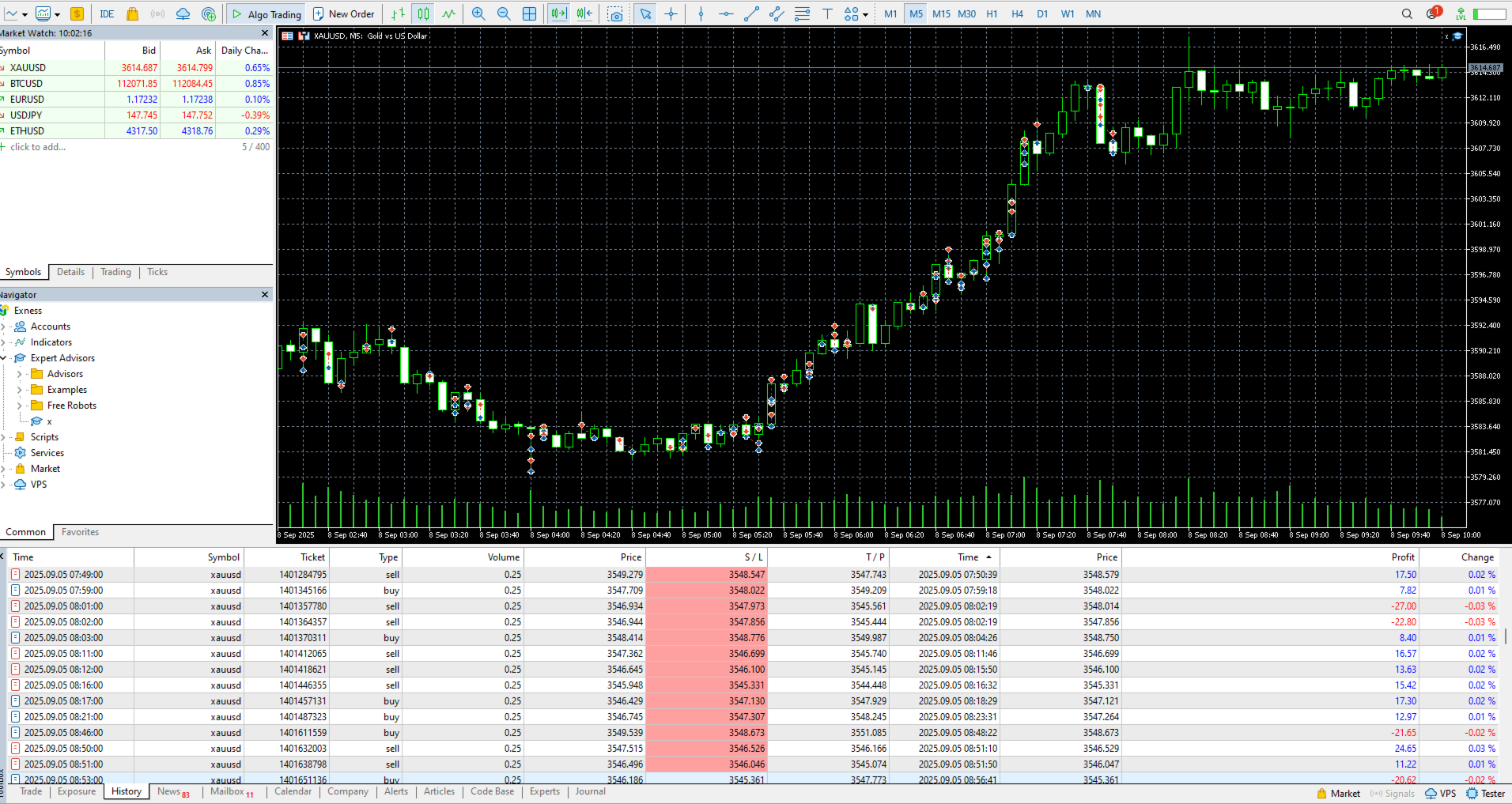Open the Services item in Navigator
The image size is (1512, 804).
click(47, 453)
